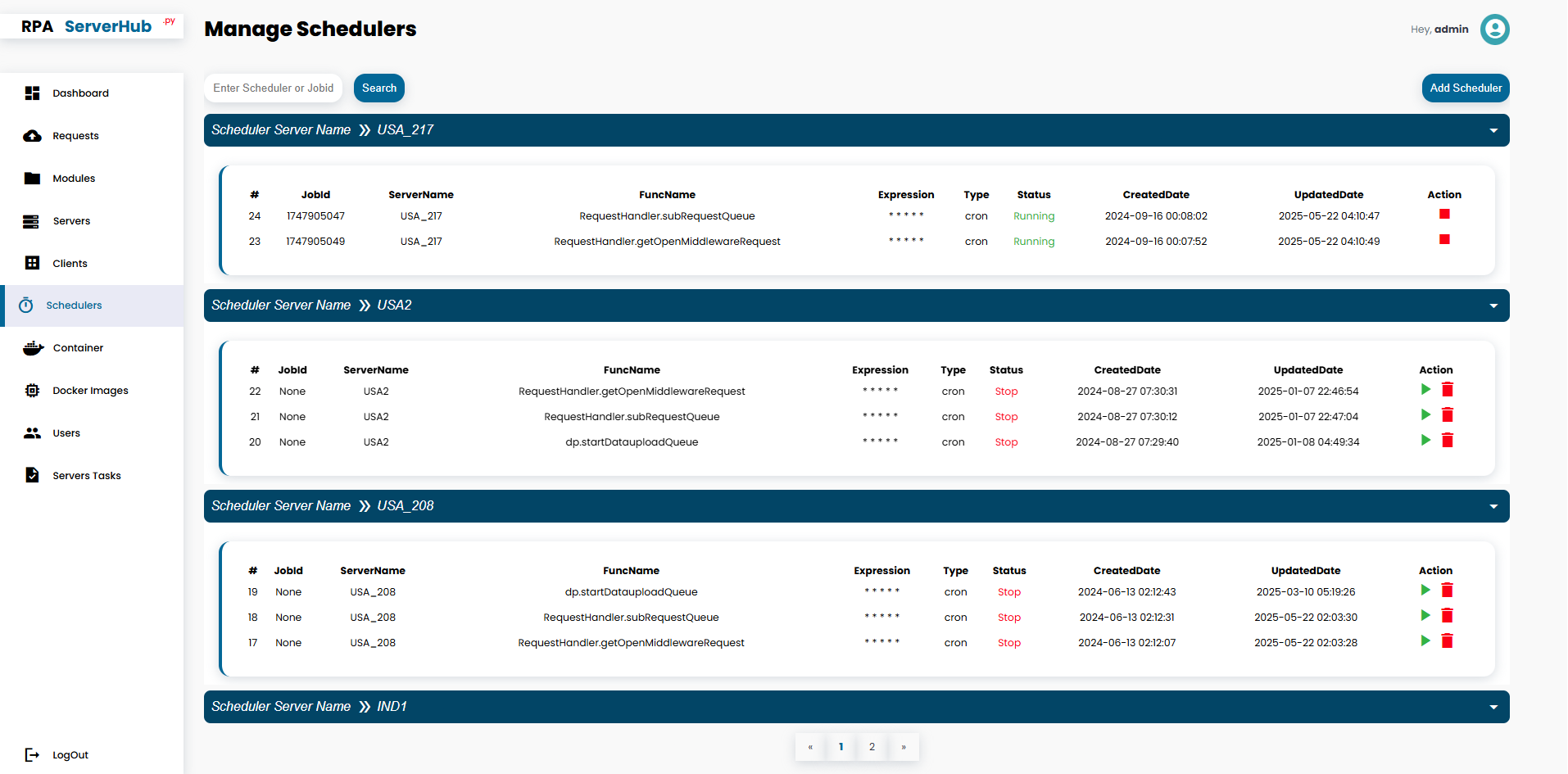Open Dashboard from the sidebar
The image size is (1568, 774).
[80, 93]
